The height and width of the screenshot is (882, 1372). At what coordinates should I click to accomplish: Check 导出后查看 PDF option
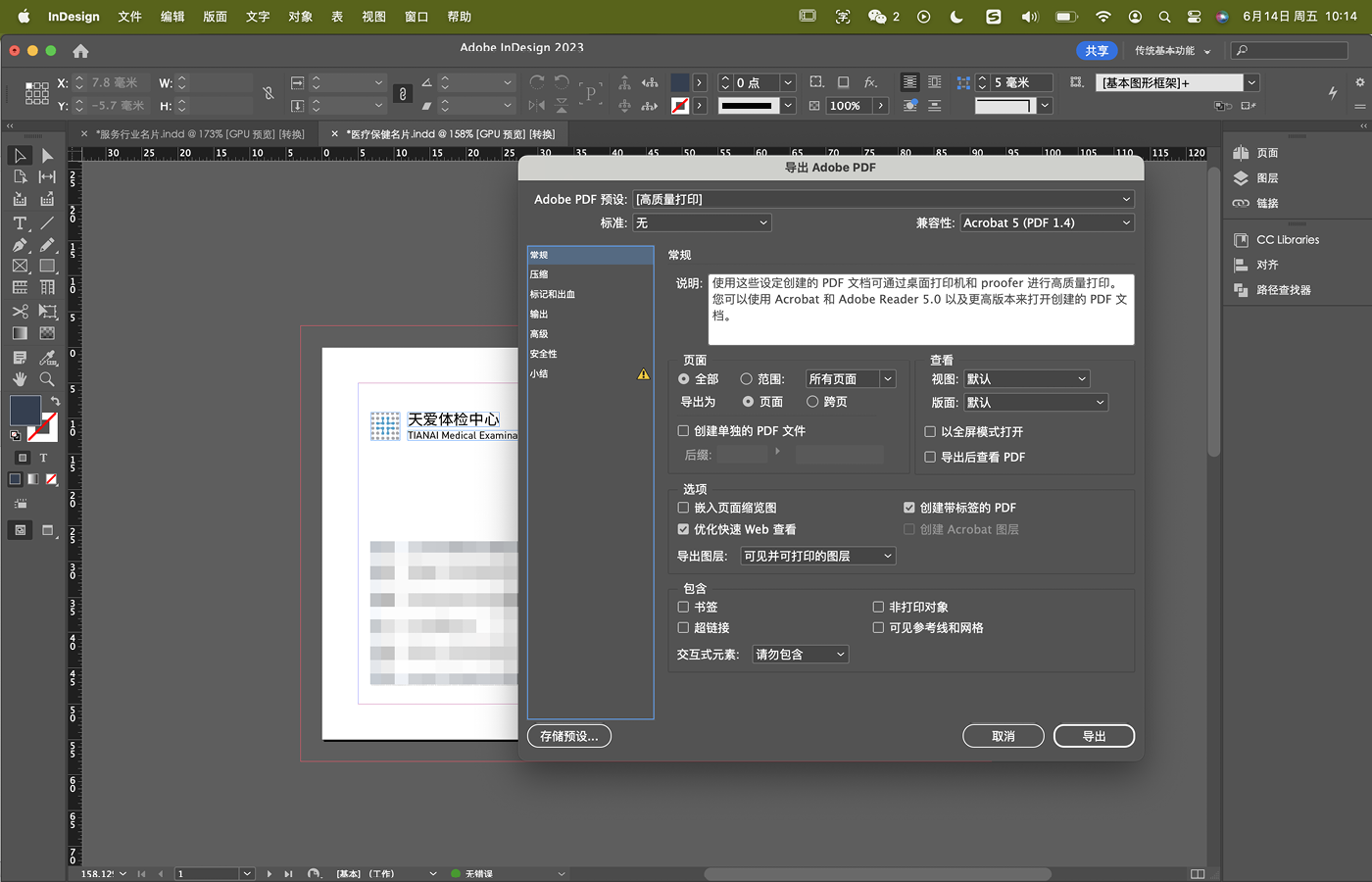tap(930, 458)
